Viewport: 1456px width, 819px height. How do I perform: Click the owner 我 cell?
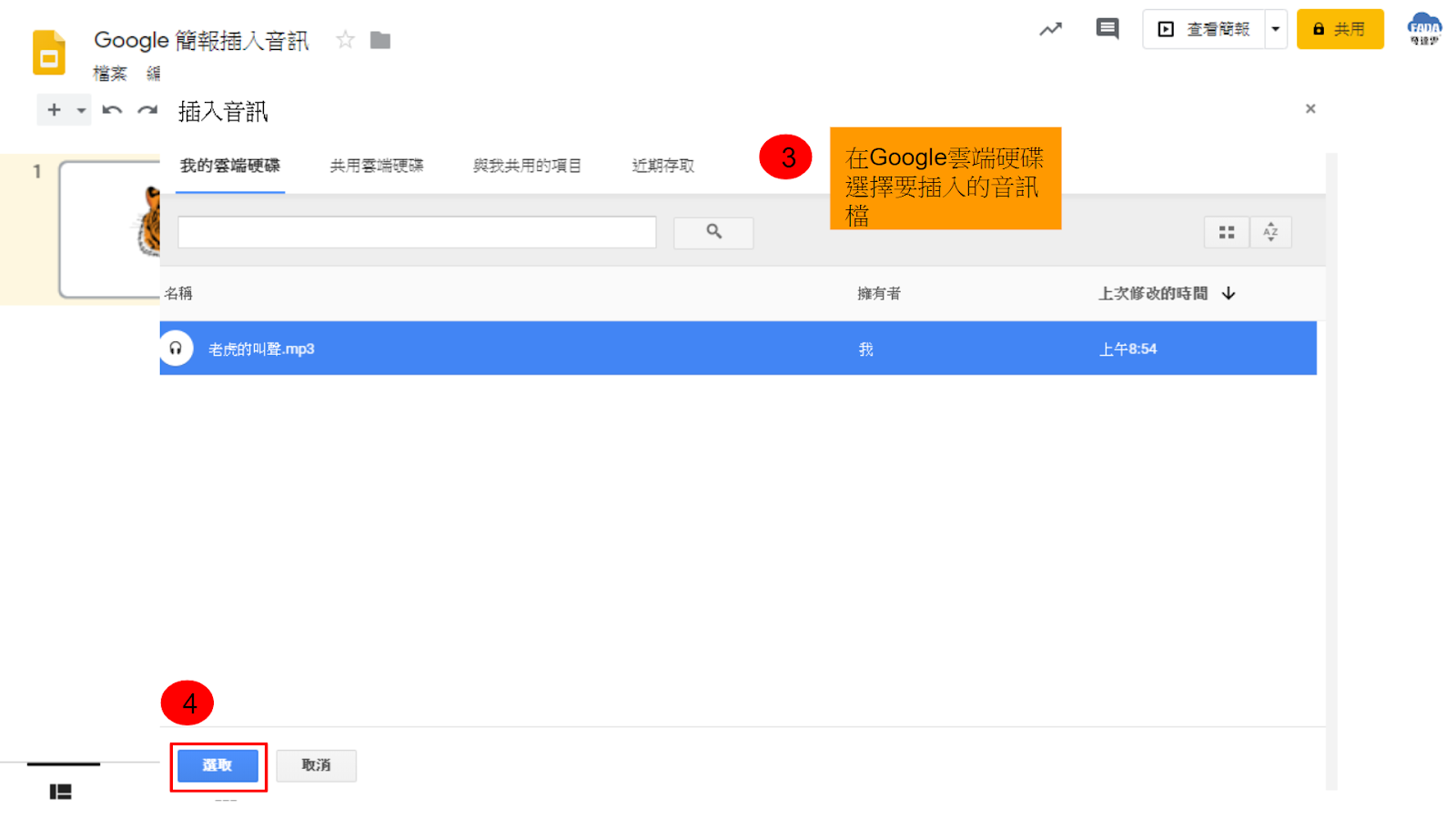pos(865,349)
